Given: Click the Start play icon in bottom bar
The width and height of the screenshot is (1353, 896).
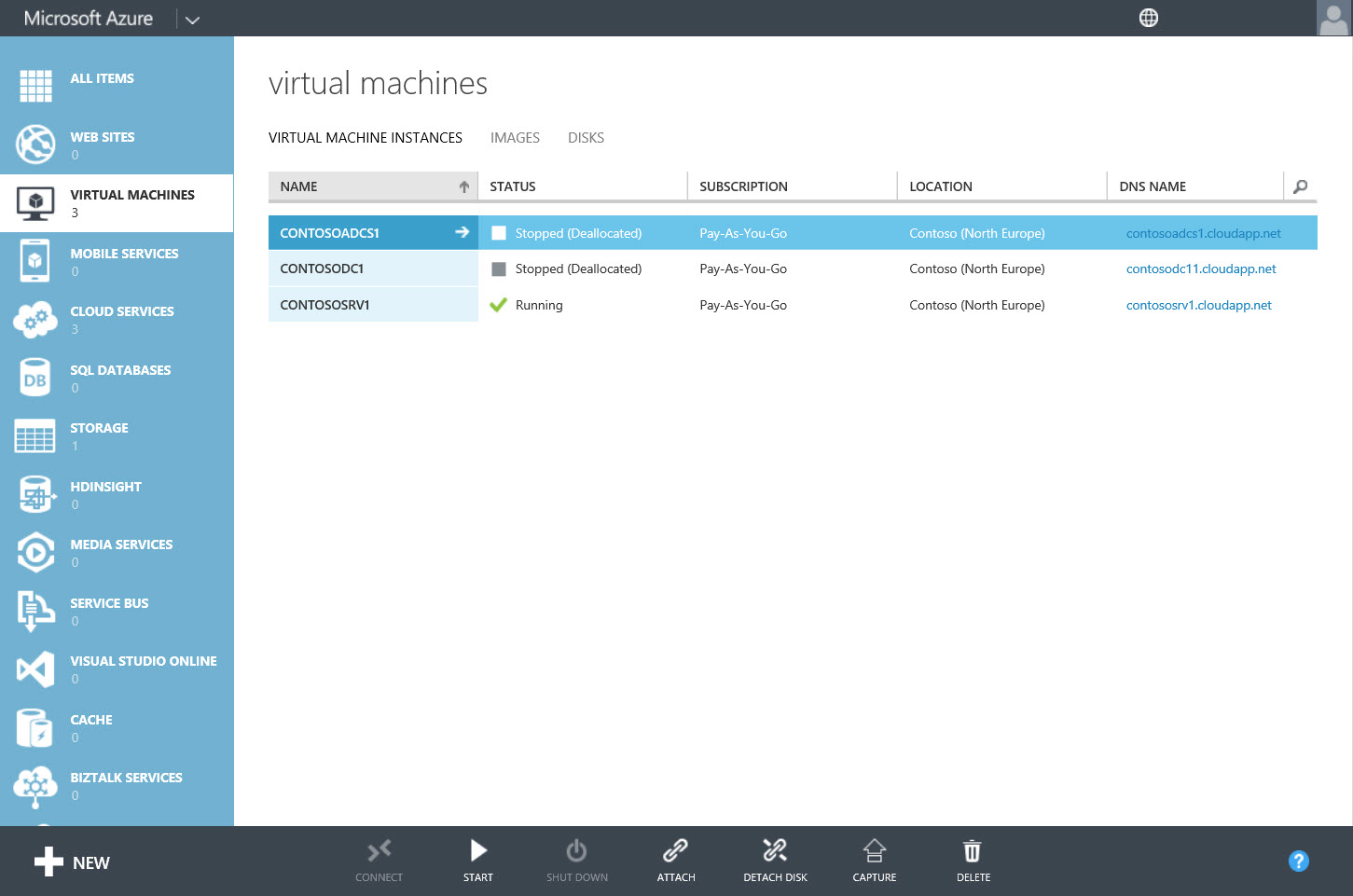Looking at the screenshot, I should (478, 851).
